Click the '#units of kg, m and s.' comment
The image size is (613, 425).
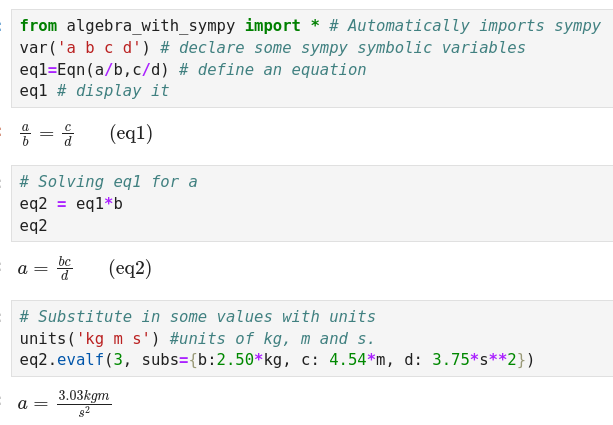(x=272, y=339)
